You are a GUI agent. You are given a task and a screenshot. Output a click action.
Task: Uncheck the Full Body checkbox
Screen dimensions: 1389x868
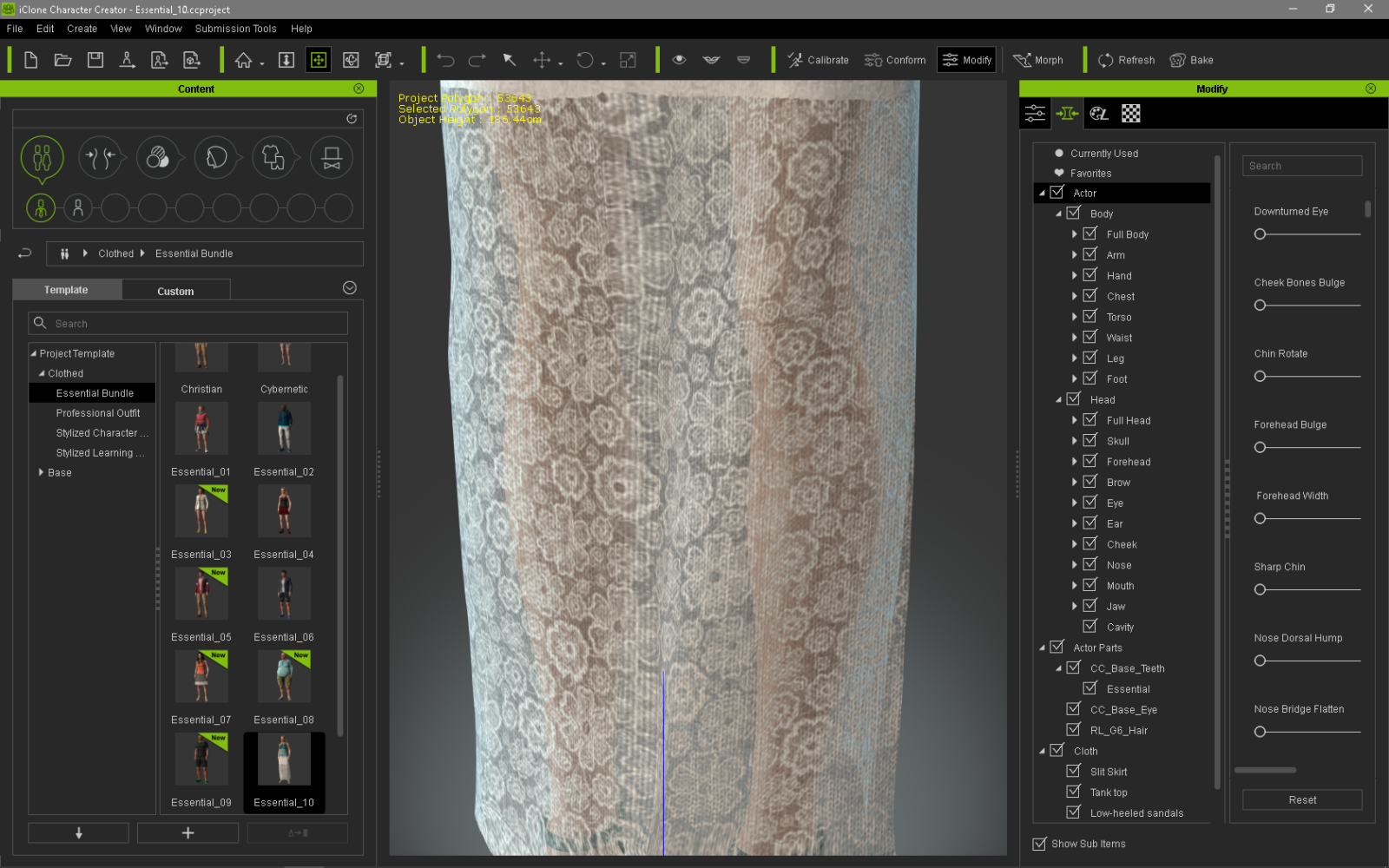1090,233
